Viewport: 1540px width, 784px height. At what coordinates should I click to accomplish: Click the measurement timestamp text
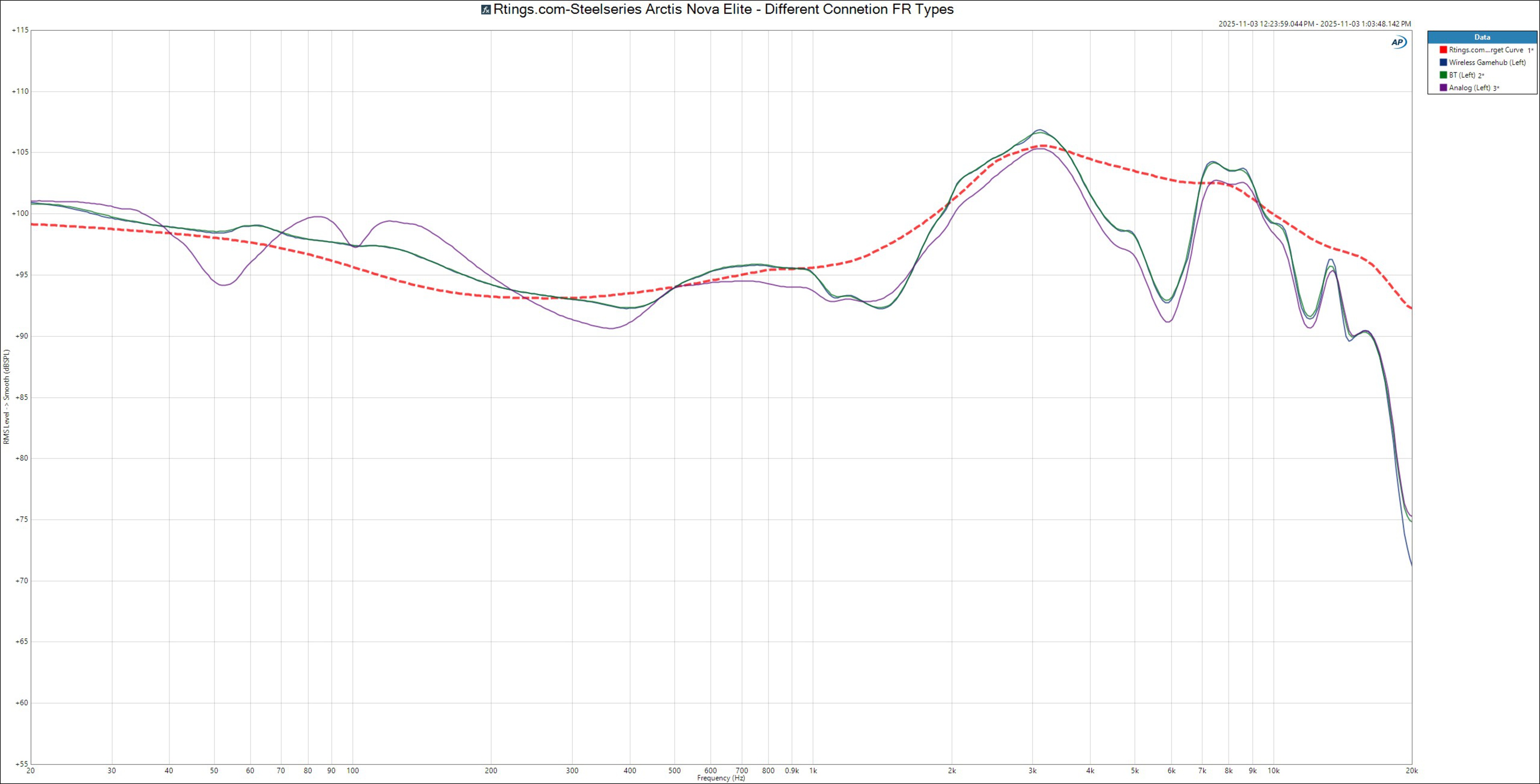point(1315,24)
